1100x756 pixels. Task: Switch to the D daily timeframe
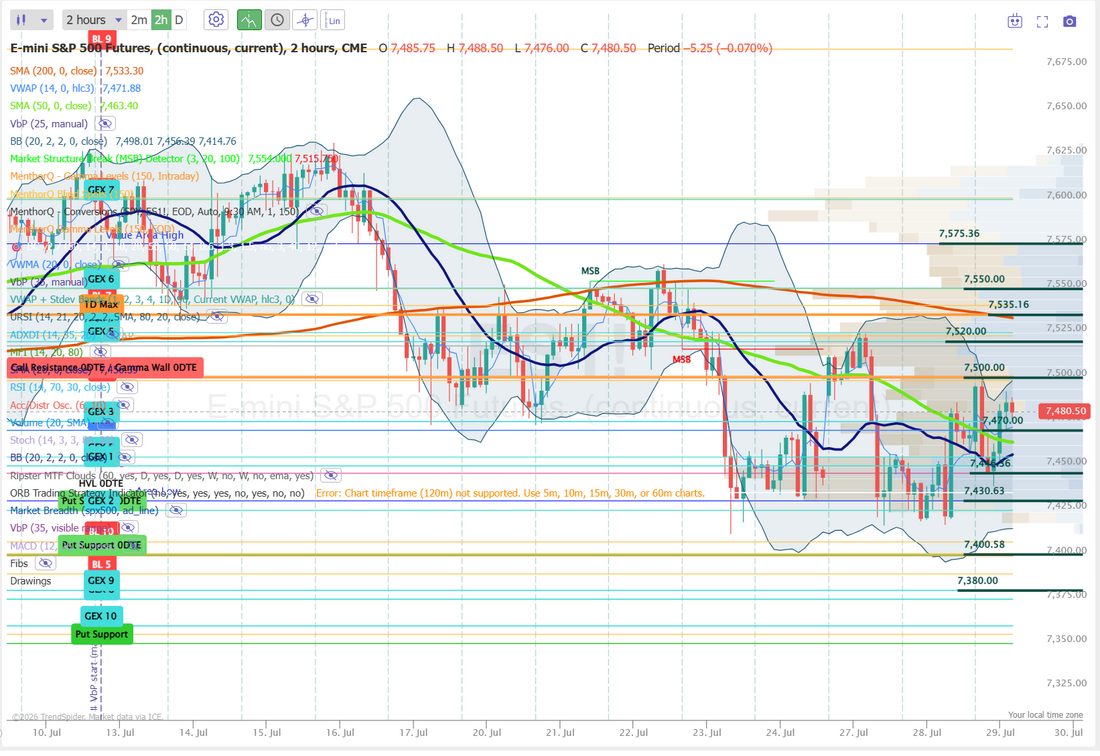pos(180,20)
